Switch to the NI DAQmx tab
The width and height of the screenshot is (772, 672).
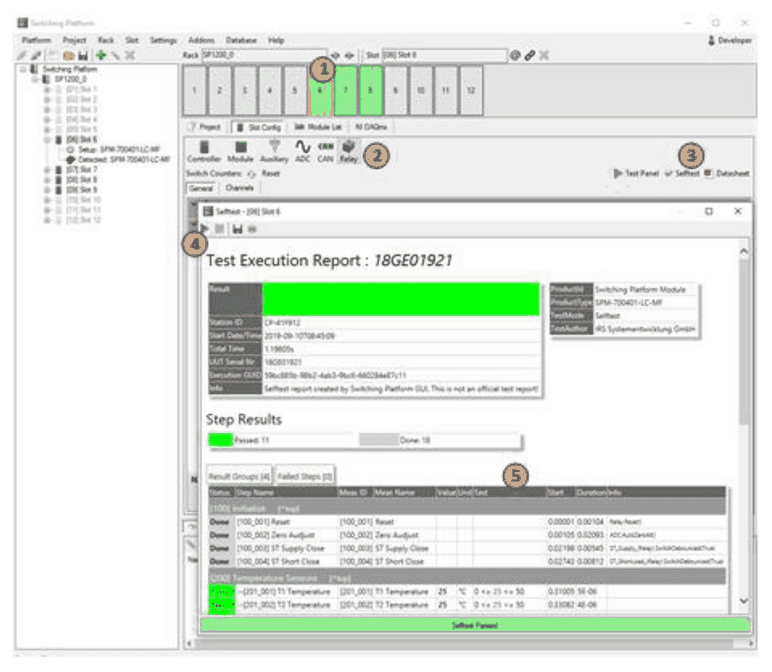tap(371, 127)
